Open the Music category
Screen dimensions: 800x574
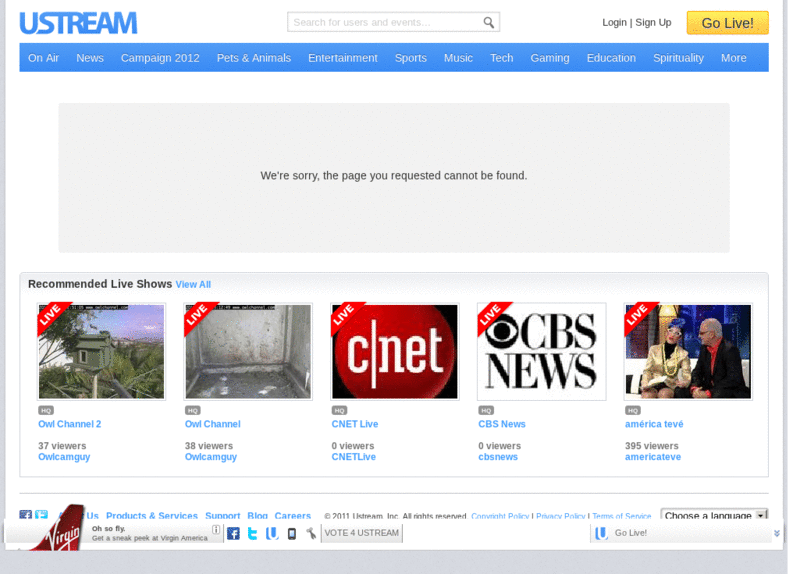click(458, 58)
